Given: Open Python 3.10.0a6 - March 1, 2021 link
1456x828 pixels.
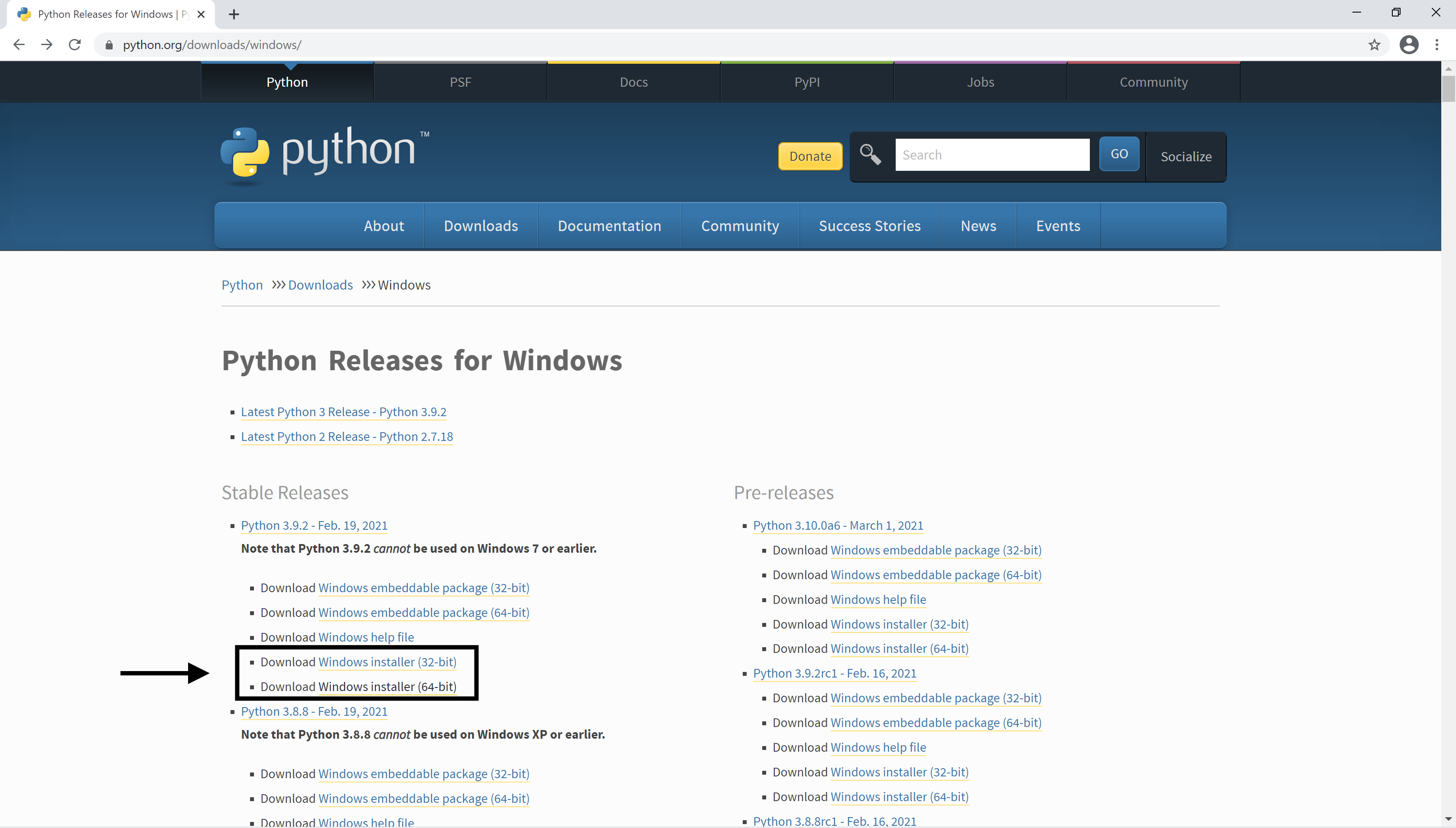Looking at the screenshot, I should click(838, 525).
